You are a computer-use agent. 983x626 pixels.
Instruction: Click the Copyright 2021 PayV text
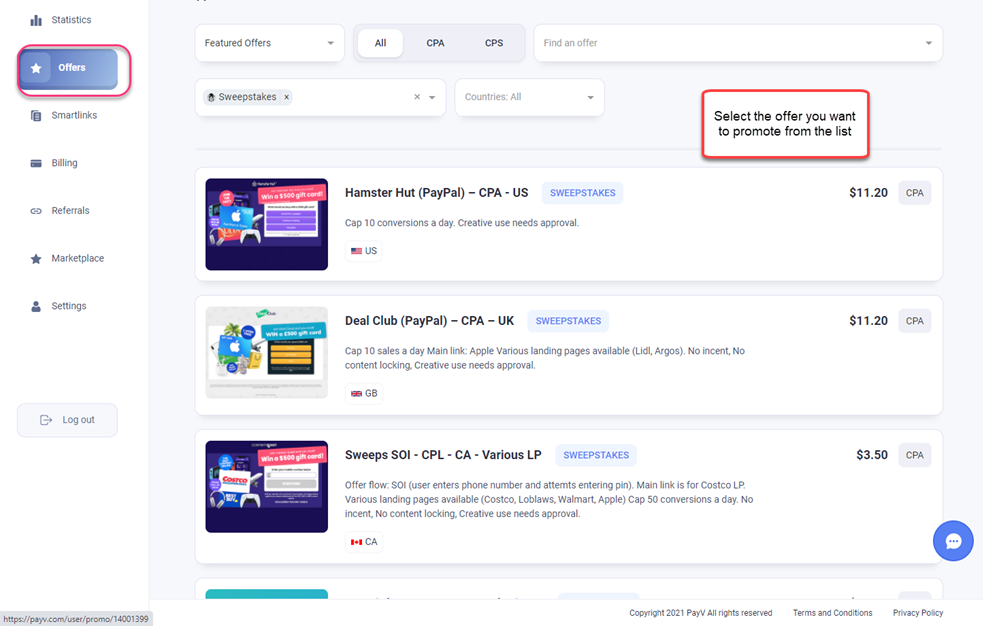pyautogui.click(x=701, y=613)
